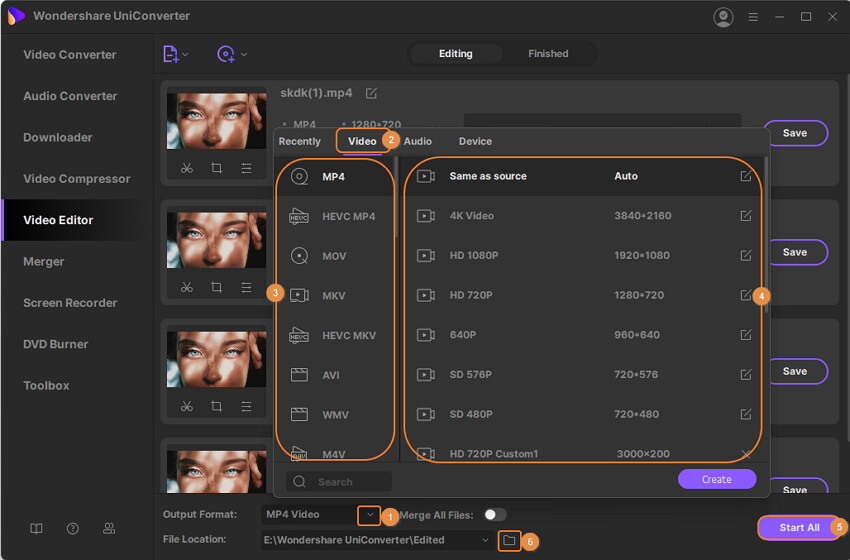Expand the File Location path dropdown
Screen dimensions: 850x560
pos(486,540)
